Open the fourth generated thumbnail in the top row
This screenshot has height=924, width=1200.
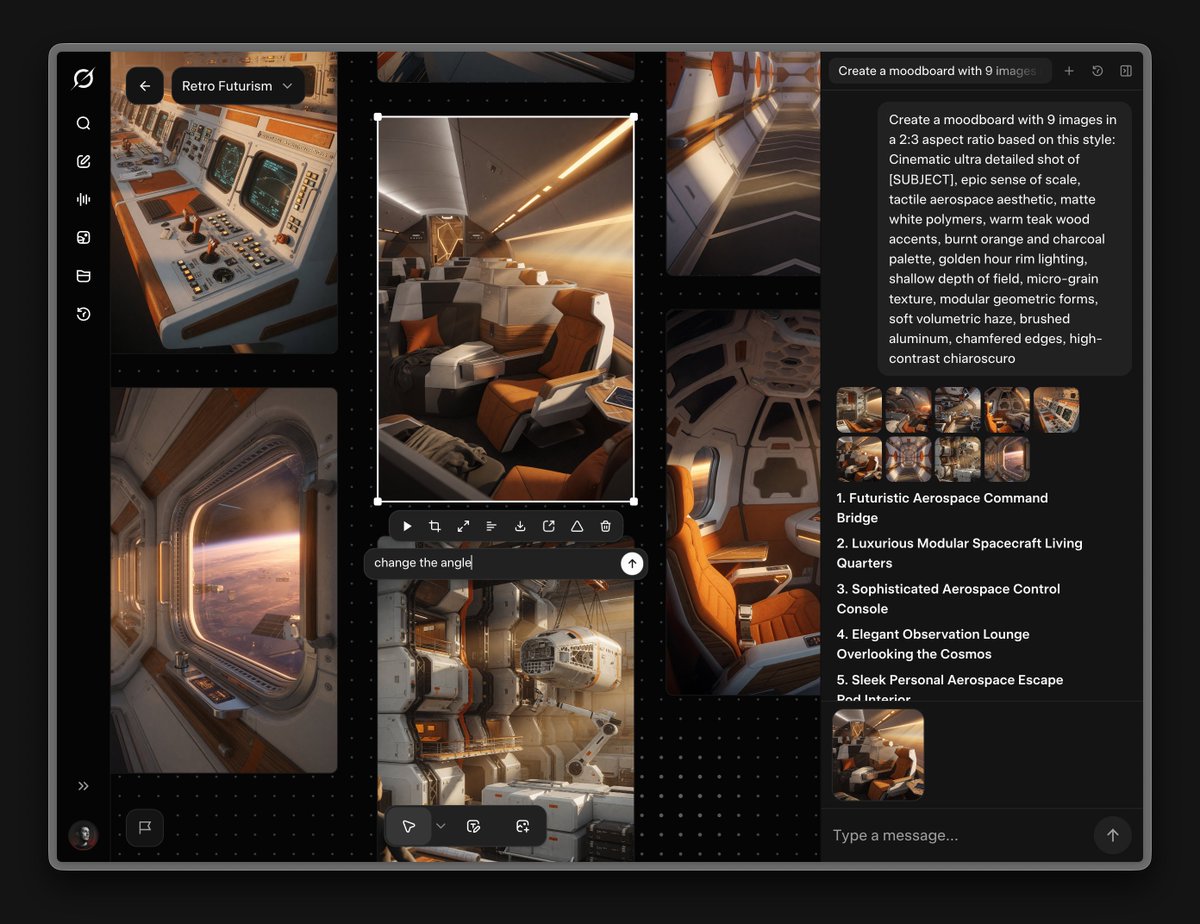point(1006,410)
